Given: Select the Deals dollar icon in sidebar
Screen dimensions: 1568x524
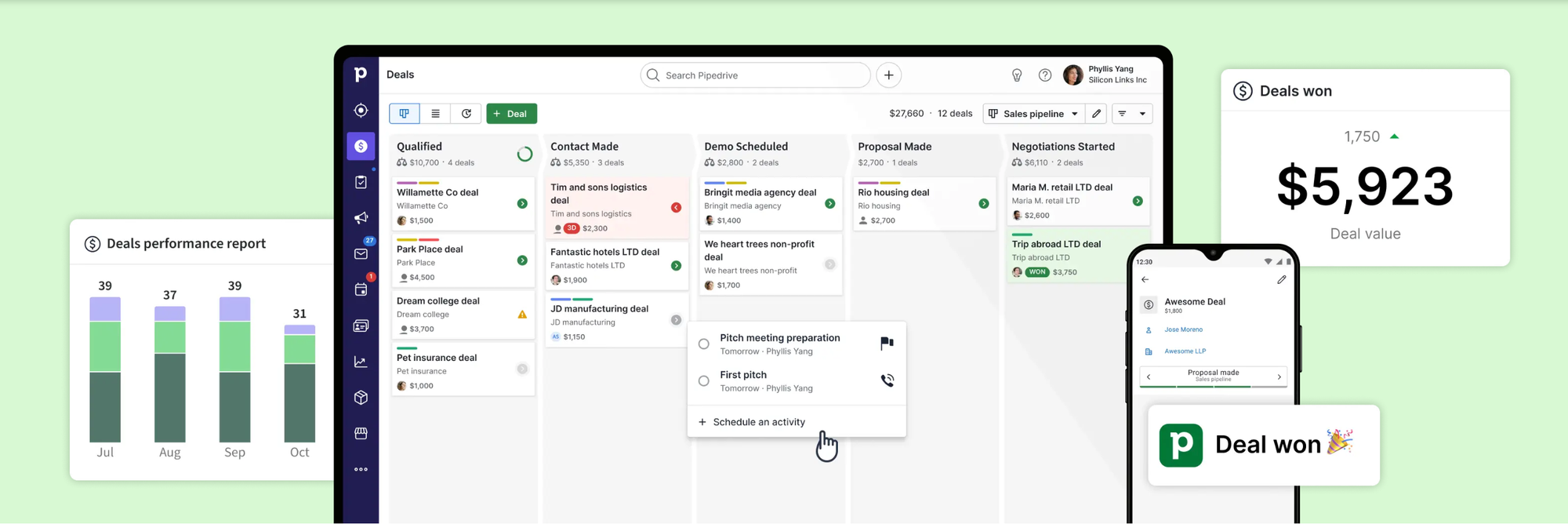Looking at the screenshot, I should [361, 146].
